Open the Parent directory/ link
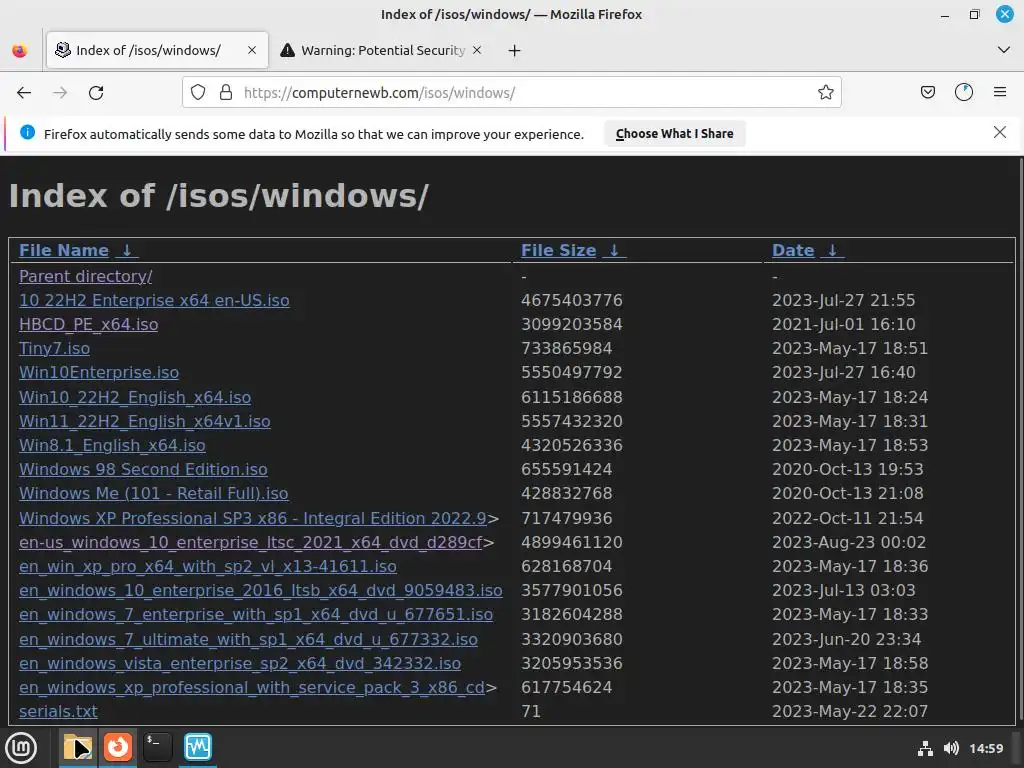Screen dimensions: 1024x768 86,276
